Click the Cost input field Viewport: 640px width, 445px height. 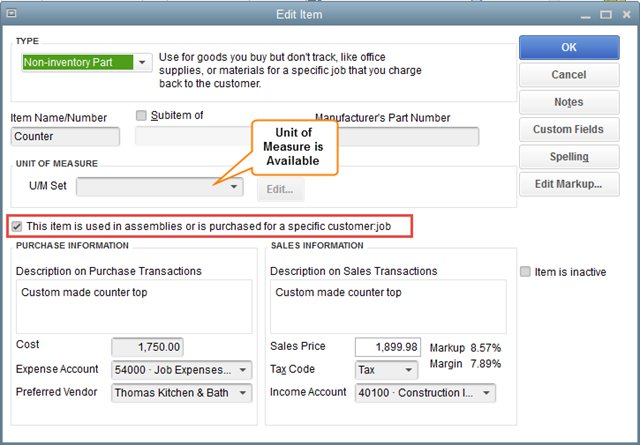click(146, 347)
